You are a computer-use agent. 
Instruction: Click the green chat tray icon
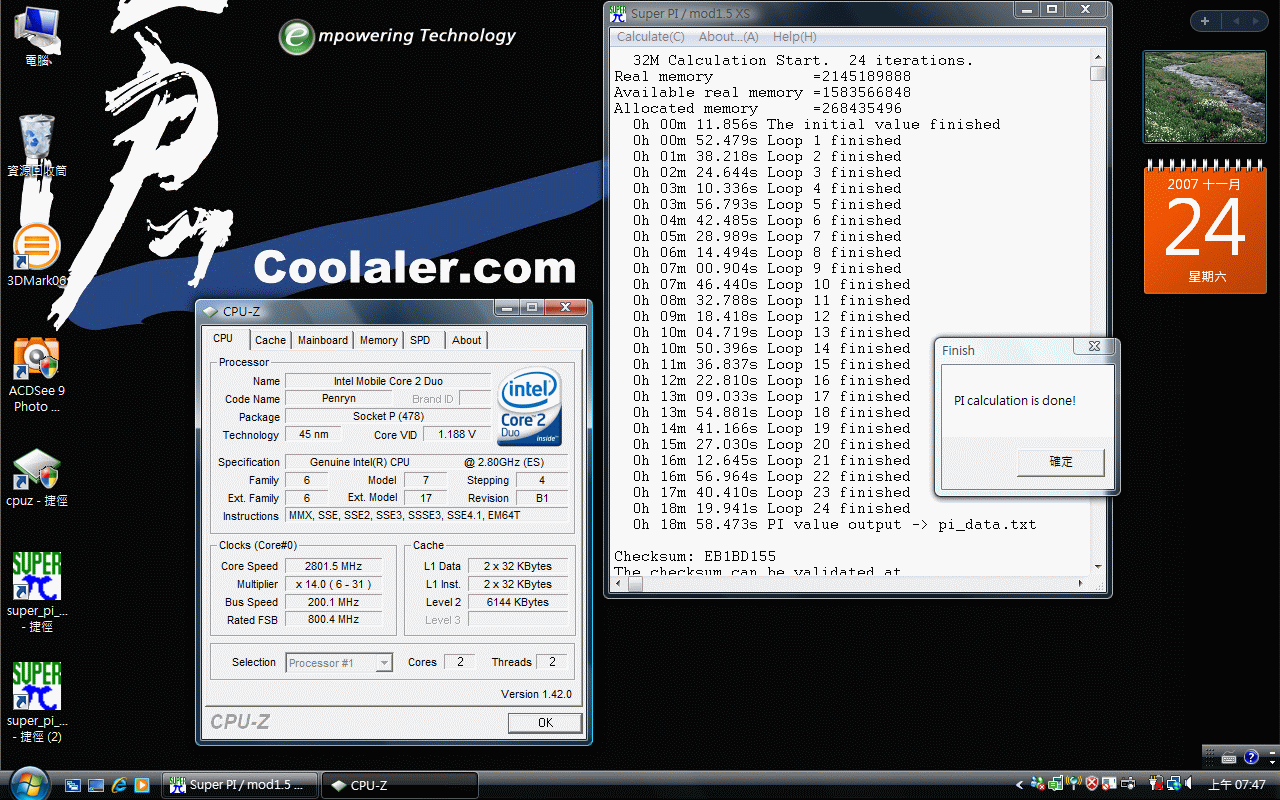[x=1055, y=784]
